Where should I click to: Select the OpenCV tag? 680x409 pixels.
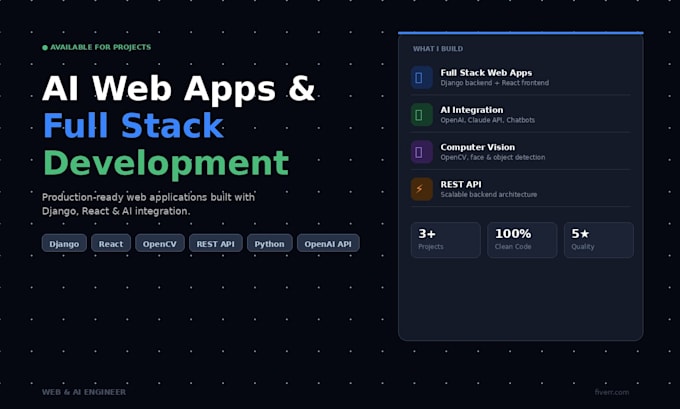click(x=160, y=243)
